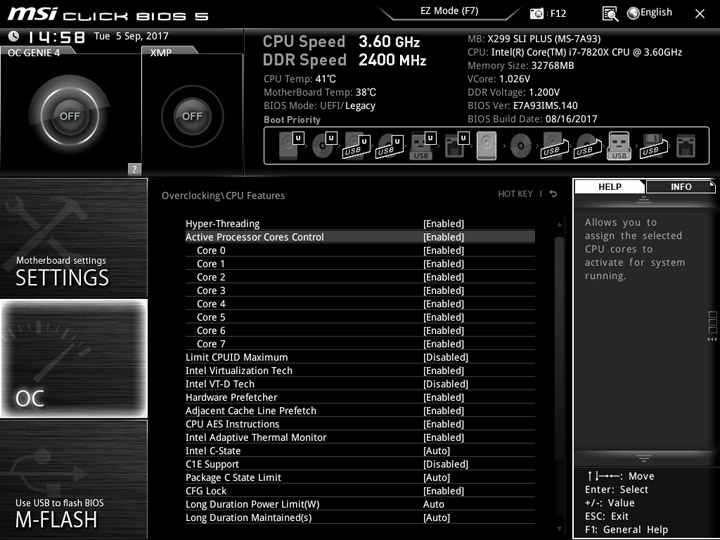This screenshot has width=720, height=540.
Task: Select the USB floppy boot device icon
Action: [x=652, y=146]
